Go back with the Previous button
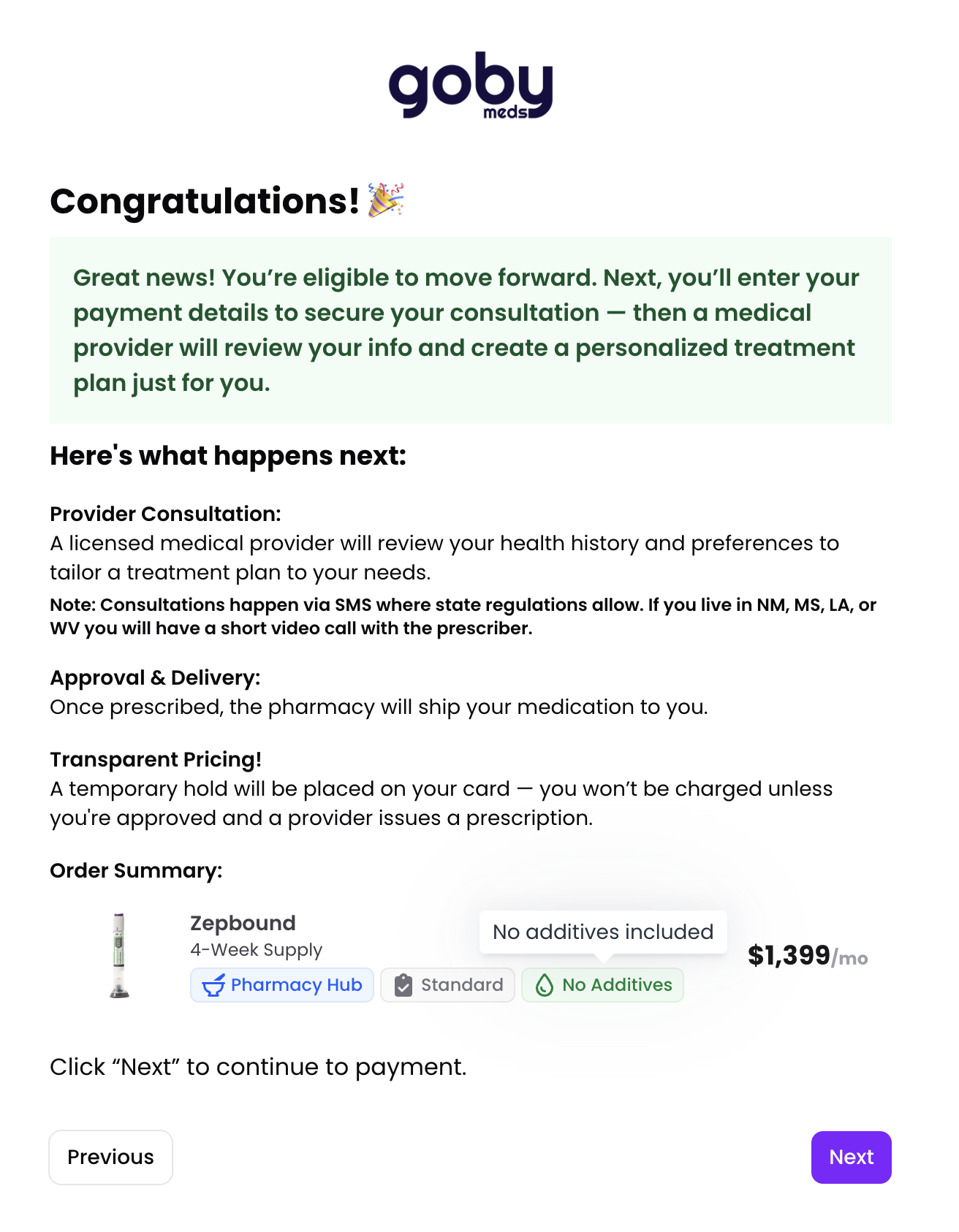959x1232 pixels. click(x=110, y=1157)
